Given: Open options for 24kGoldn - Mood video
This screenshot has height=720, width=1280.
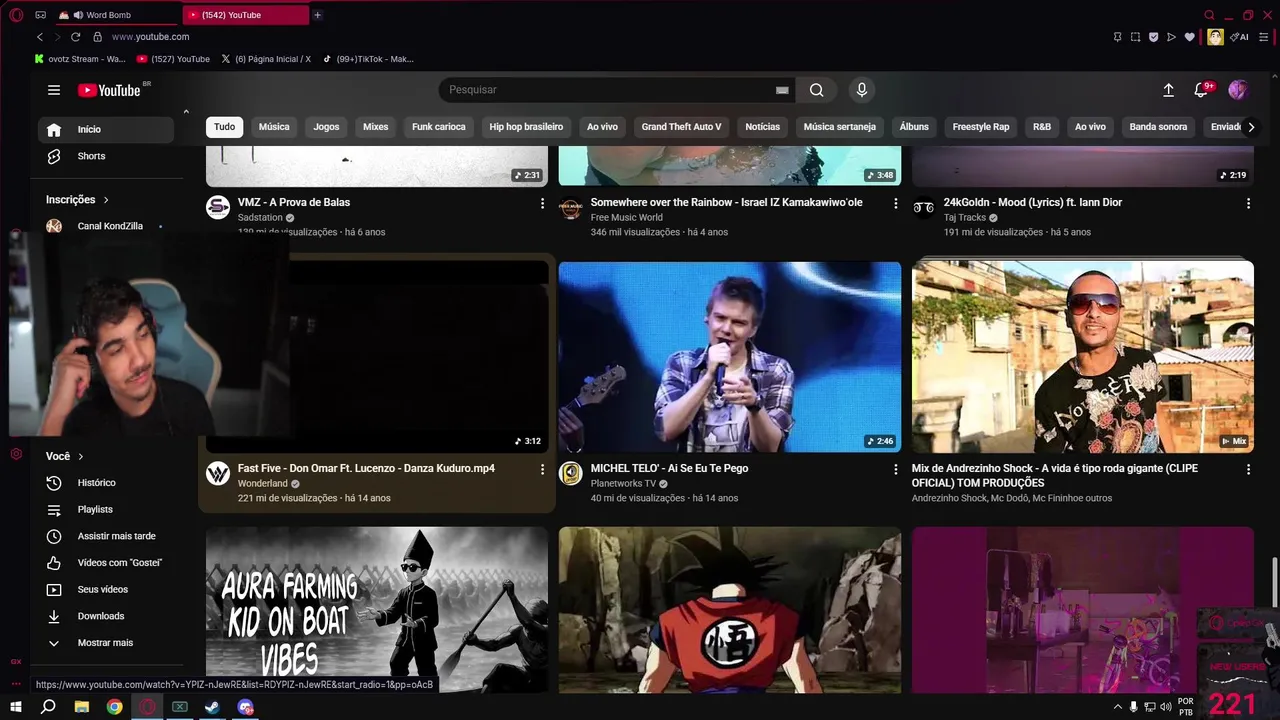Looking at the screenshot, I should point(1248,203).
